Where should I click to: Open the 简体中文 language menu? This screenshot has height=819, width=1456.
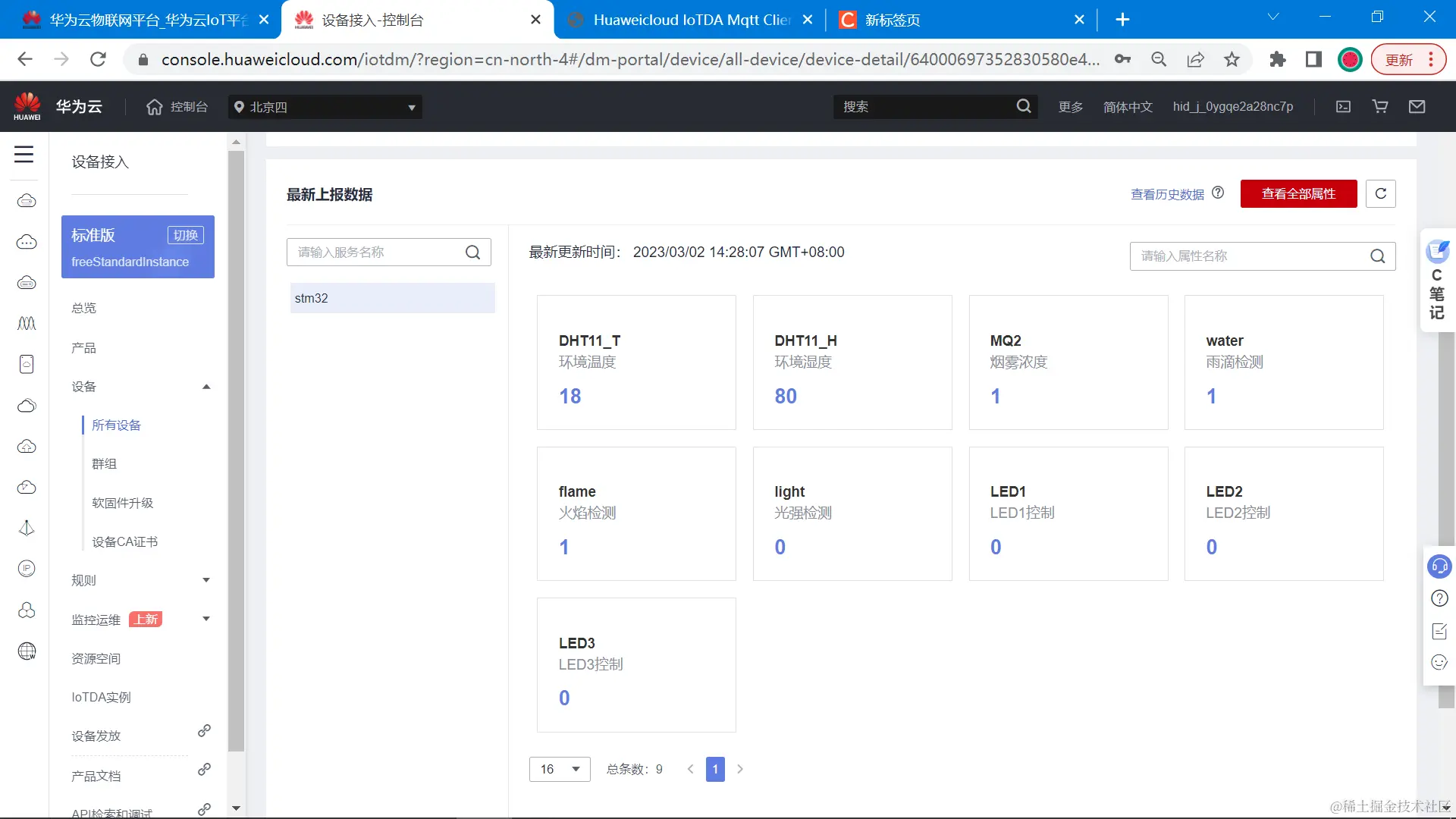click(x=1128, y=107)
